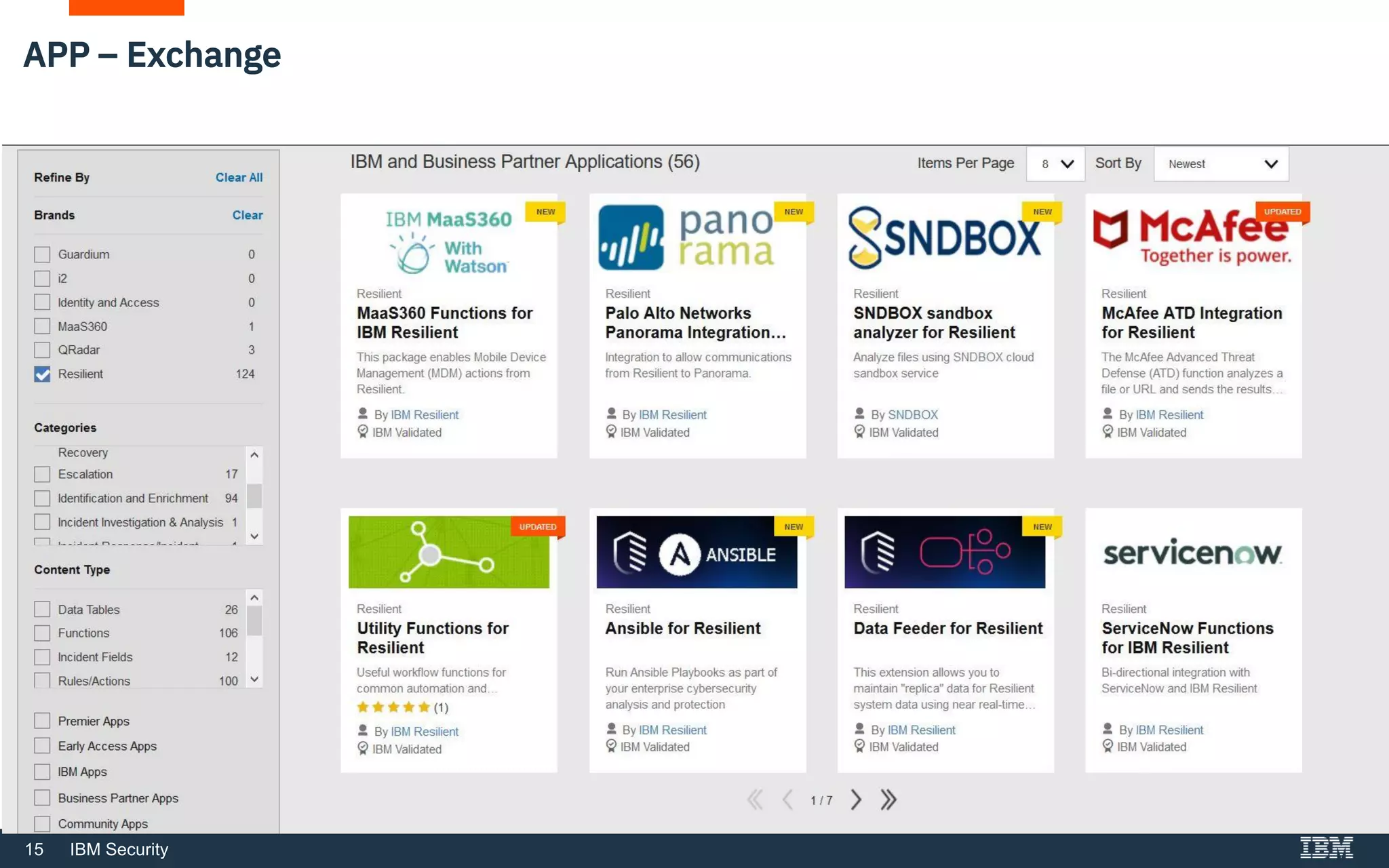Check the Guardium brand checkbox

tap(42, 254)
